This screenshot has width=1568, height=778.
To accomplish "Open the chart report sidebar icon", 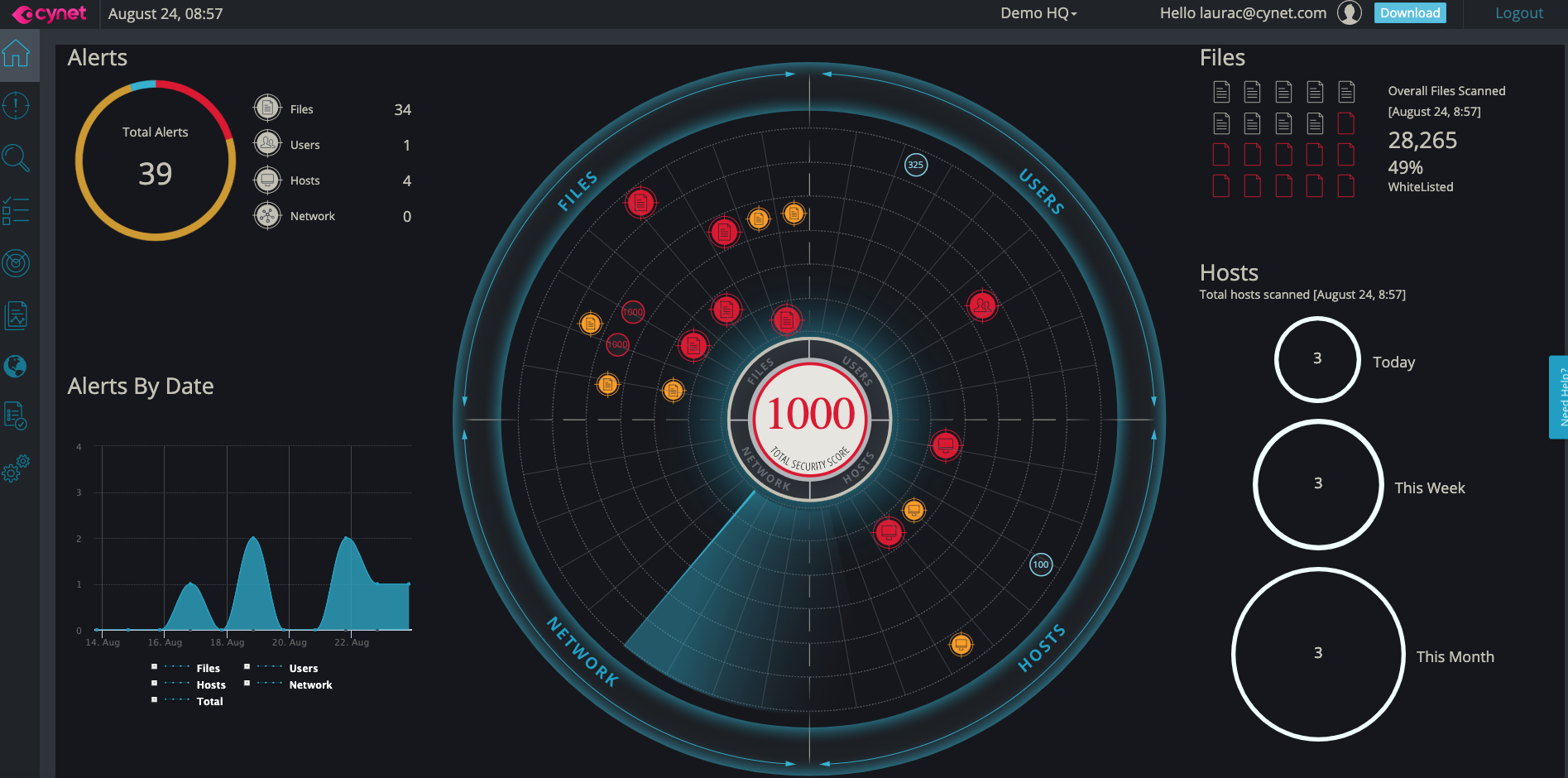I will [16, 315].
